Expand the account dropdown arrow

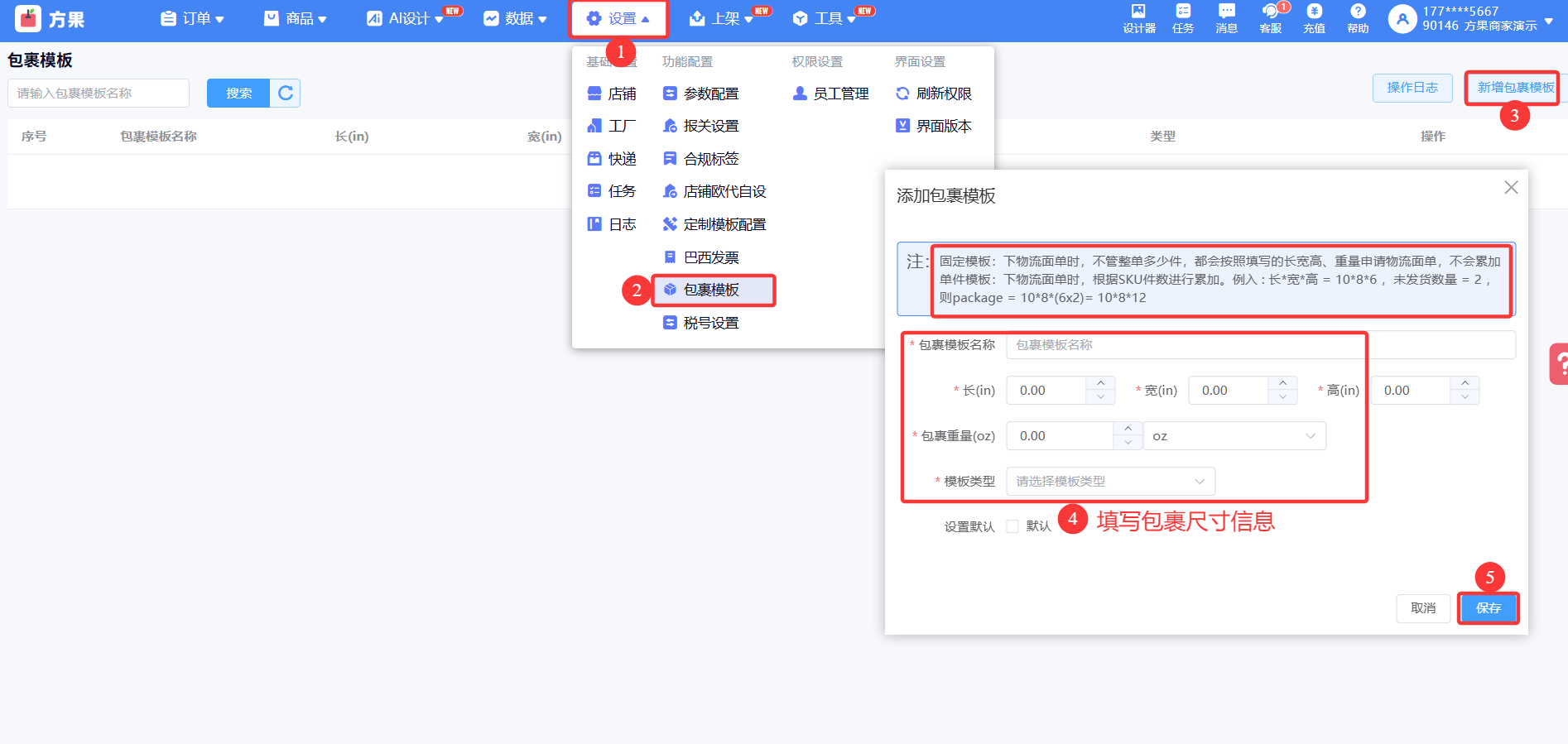[x=1549, y=21]
